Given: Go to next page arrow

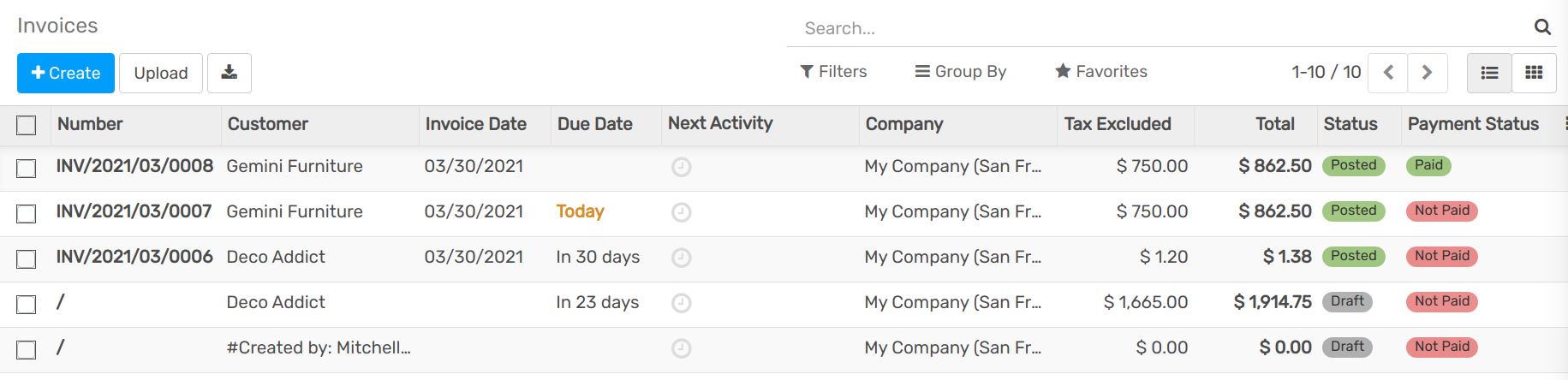Looking at the screenshot, I should coord(1427,73).
